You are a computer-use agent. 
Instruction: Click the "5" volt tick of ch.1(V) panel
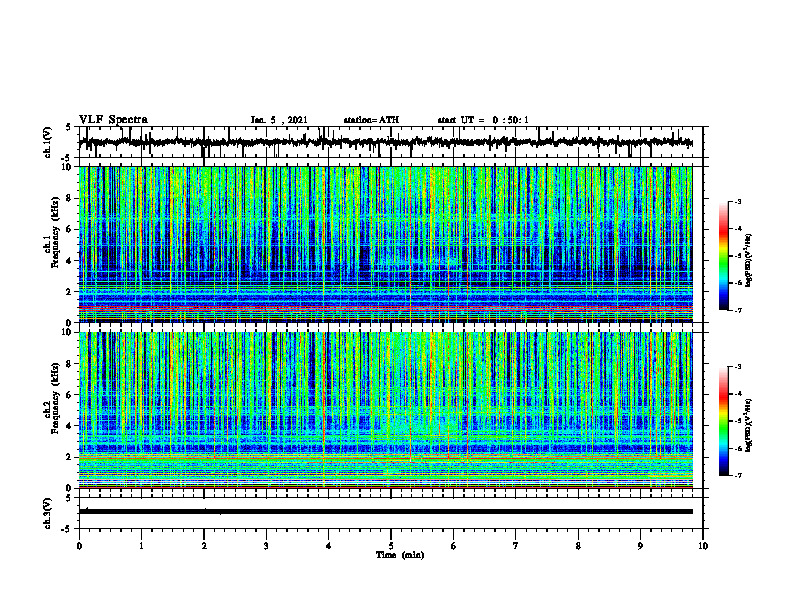click(69, 127)
